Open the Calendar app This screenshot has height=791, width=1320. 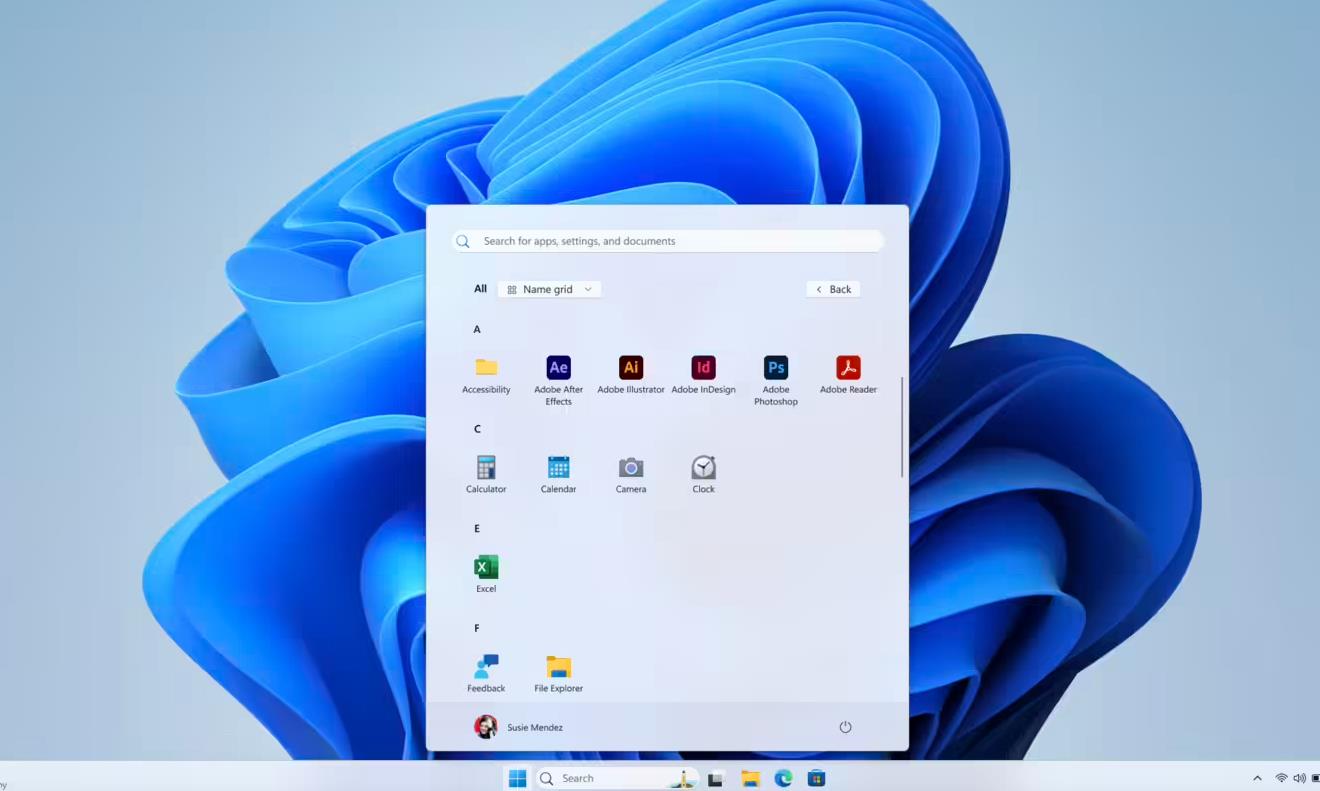click(558, 475)
